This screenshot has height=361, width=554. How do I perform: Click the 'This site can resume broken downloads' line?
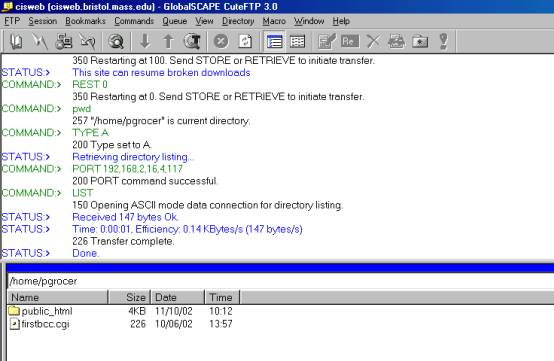coord(161,72)
